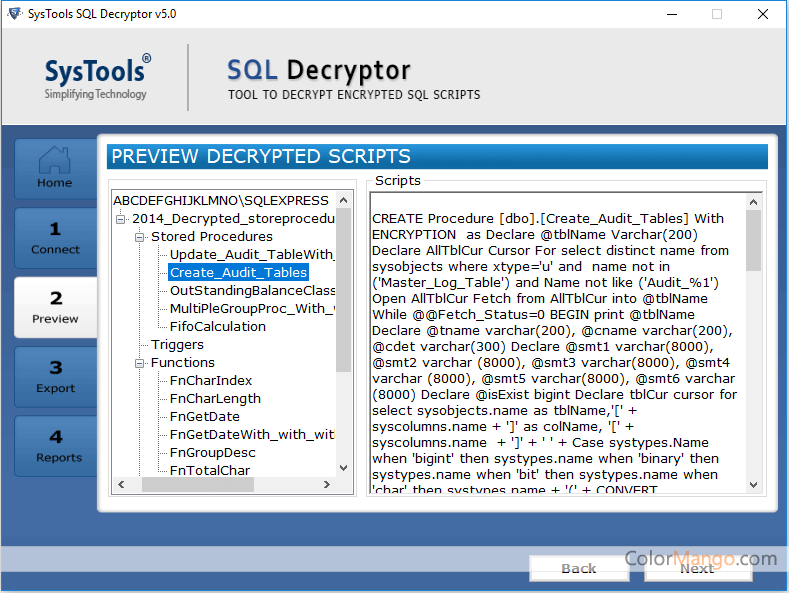This screenshot has height=593, width=789.
Task: Click the SysTools logo
Action: click(x=97, y=79)
